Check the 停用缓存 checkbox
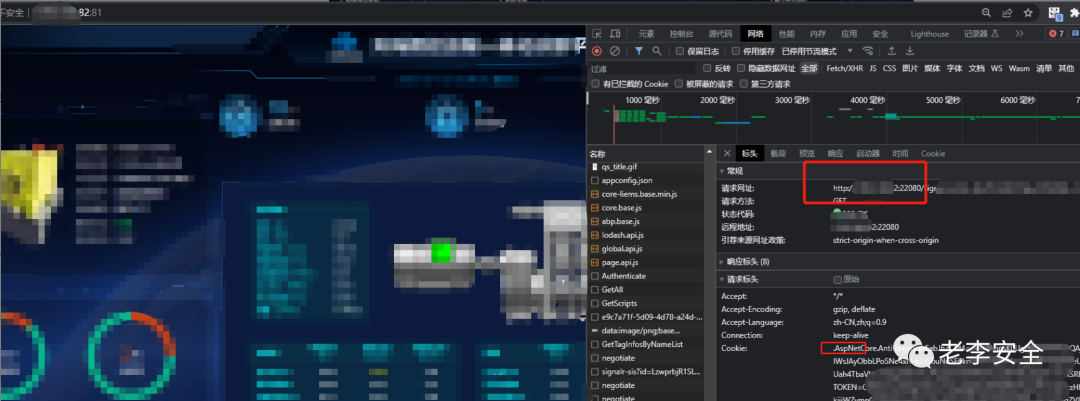This screenshot has width=1080, height=401. [736, 51]
